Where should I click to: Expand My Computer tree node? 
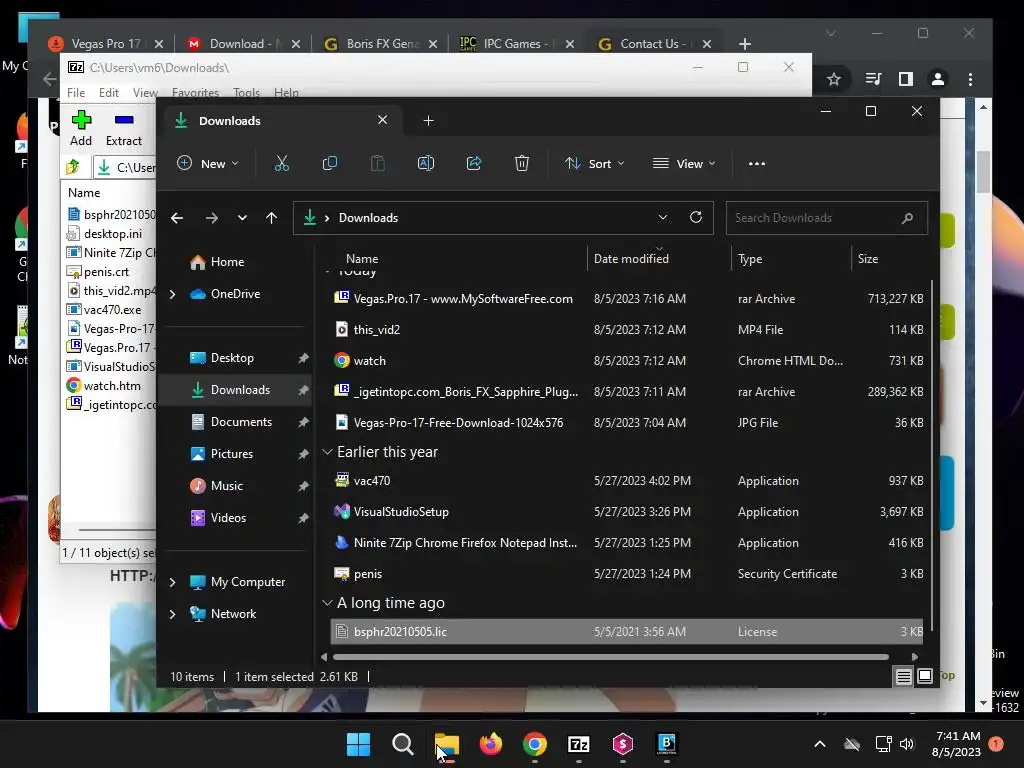pyautogui.click(x=172, y=582)
